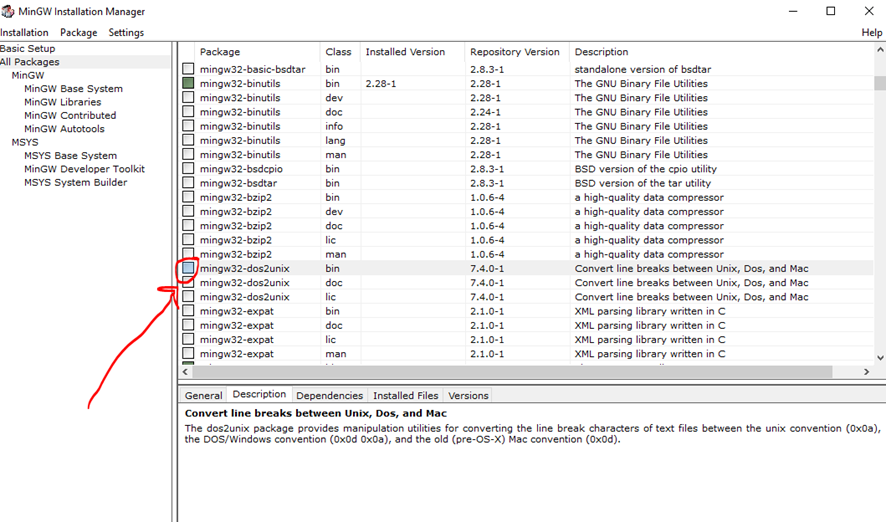
Task: Click the horizontal scrollbar right arrow
Action: 867,372
